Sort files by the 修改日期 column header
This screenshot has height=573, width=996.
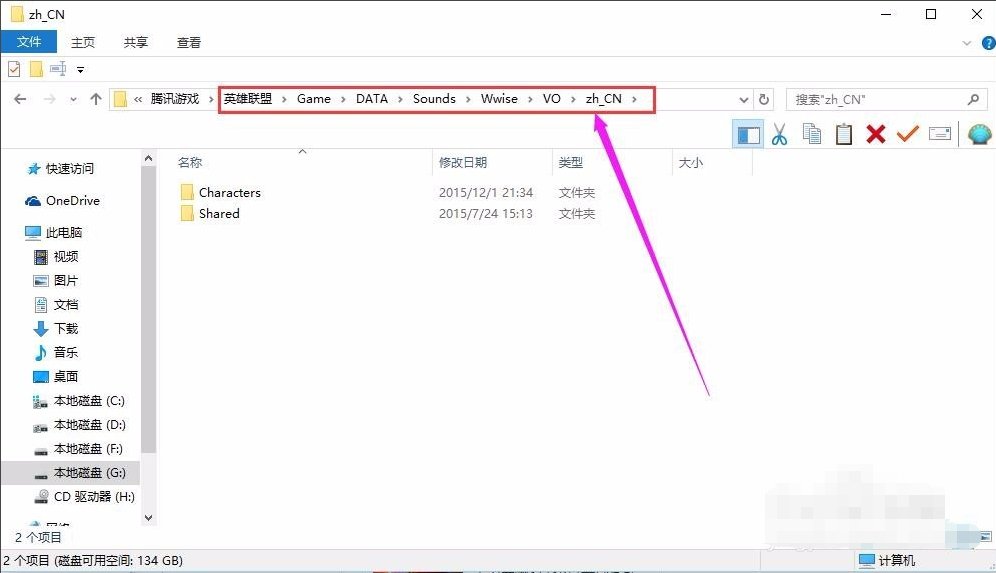coord(463,162)
